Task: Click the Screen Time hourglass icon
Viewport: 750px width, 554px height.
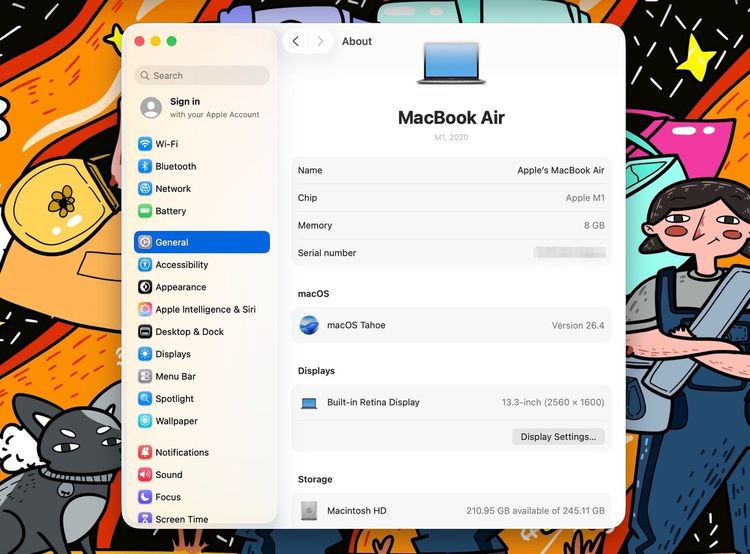Action: [145, 519]
